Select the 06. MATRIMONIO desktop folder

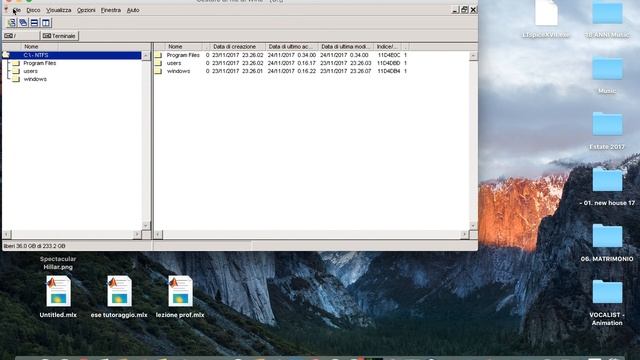[607, 236]
